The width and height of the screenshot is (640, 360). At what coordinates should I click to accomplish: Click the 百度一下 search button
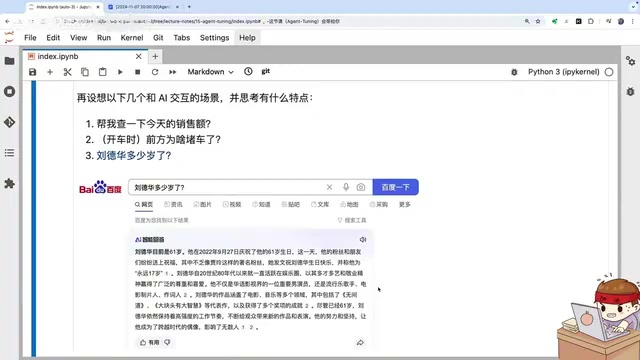[396, 187]
